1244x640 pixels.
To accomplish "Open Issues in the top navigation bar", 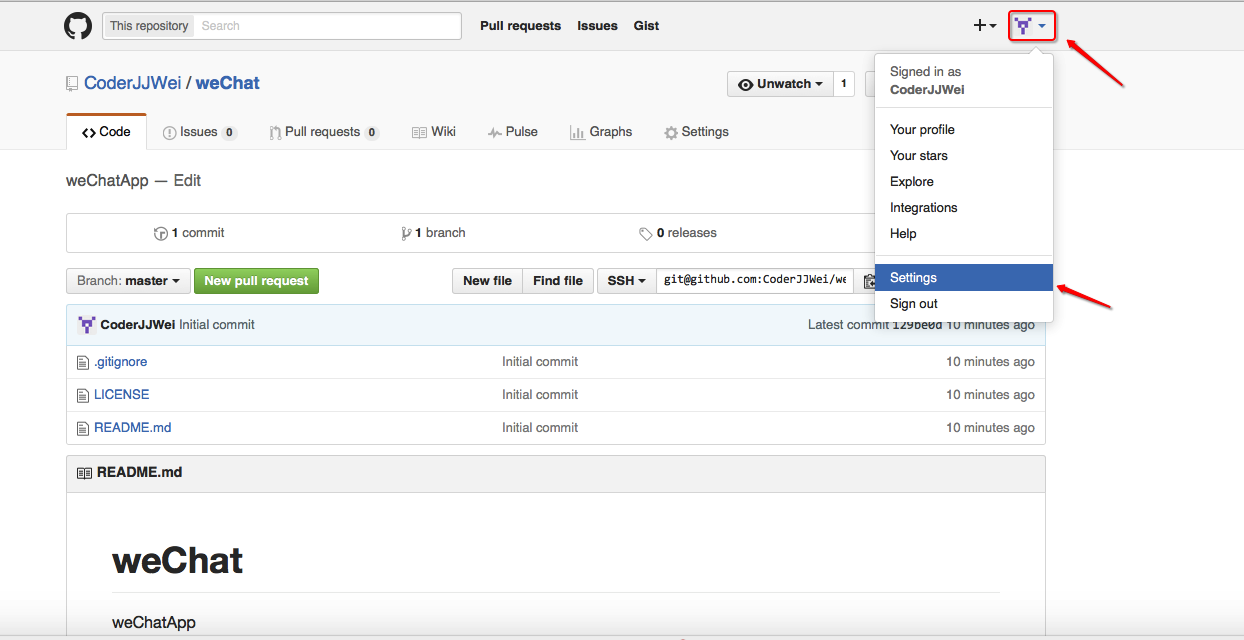I will tap(597, 26).
